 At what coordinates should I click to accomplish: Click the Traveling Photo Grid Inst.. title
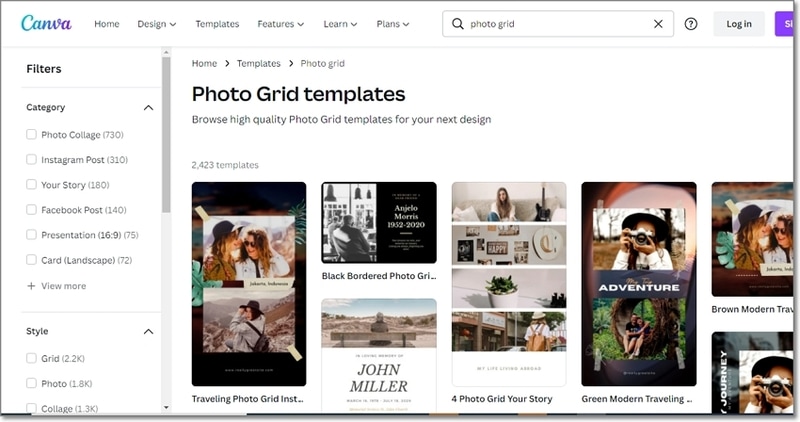pos(248,399)
